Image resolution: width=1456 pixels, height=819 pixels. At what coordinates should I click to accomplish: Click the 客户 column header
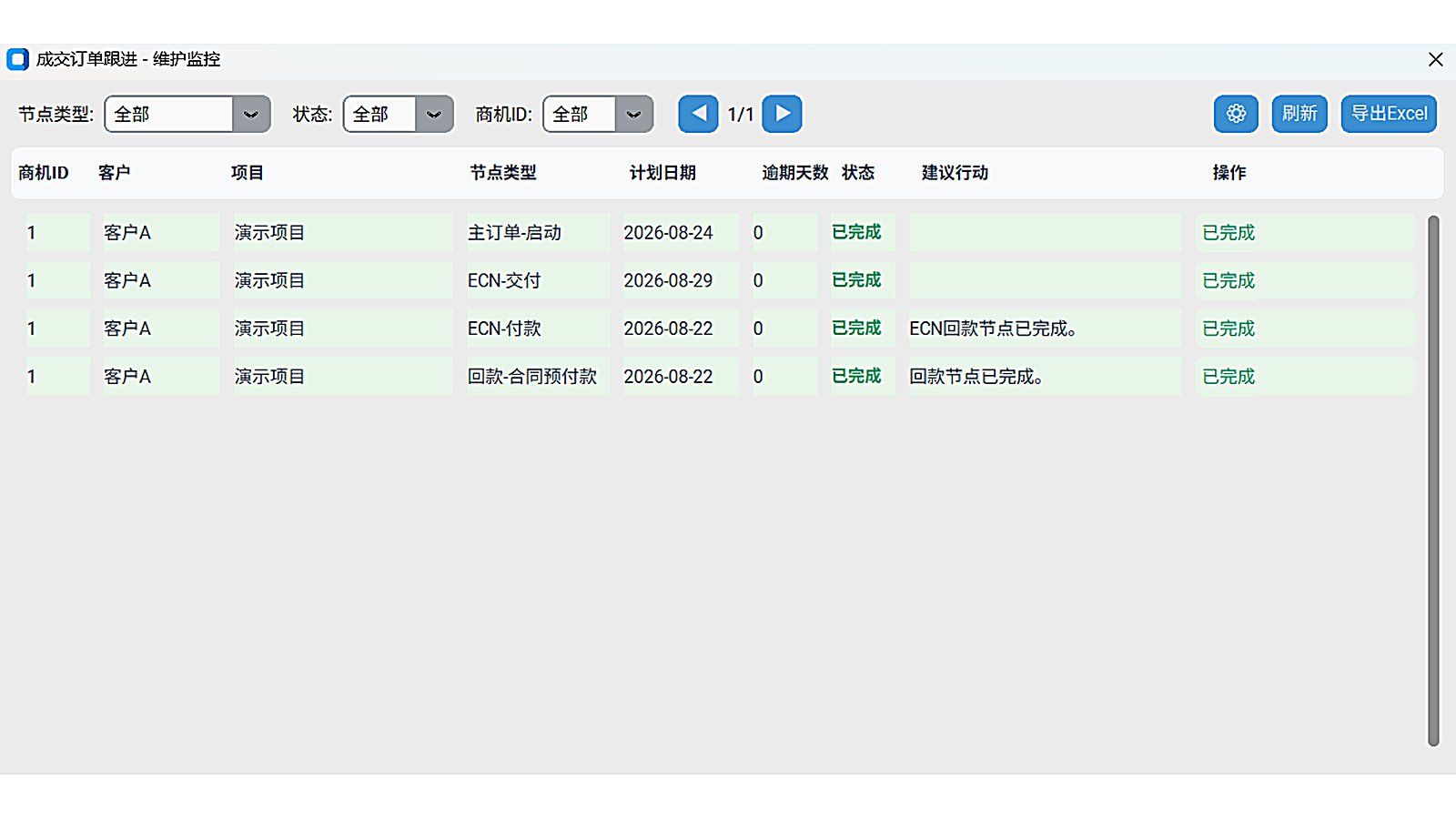click(x=115, y=173)
